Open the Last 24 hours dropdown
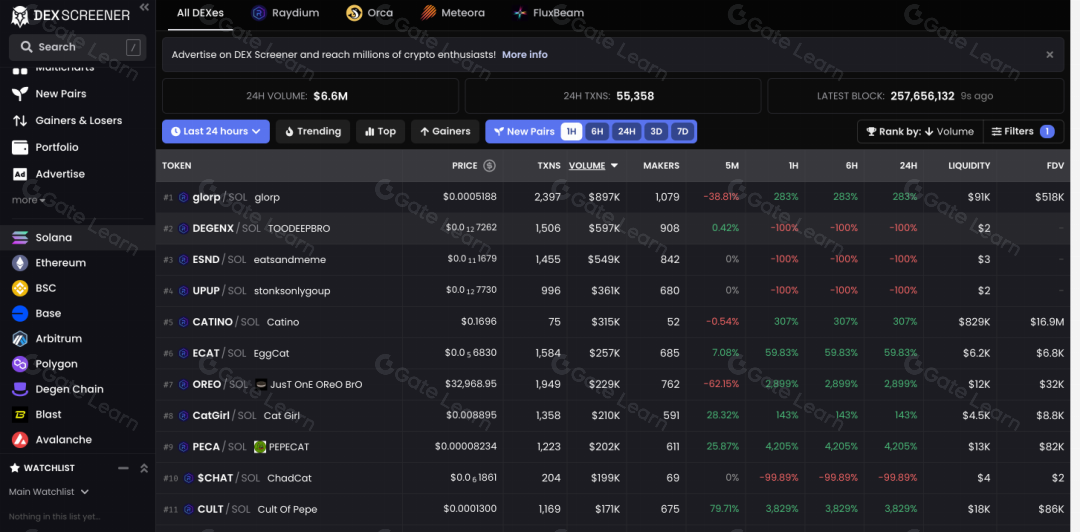1080x532 pixels. click(x=216, y=132)
